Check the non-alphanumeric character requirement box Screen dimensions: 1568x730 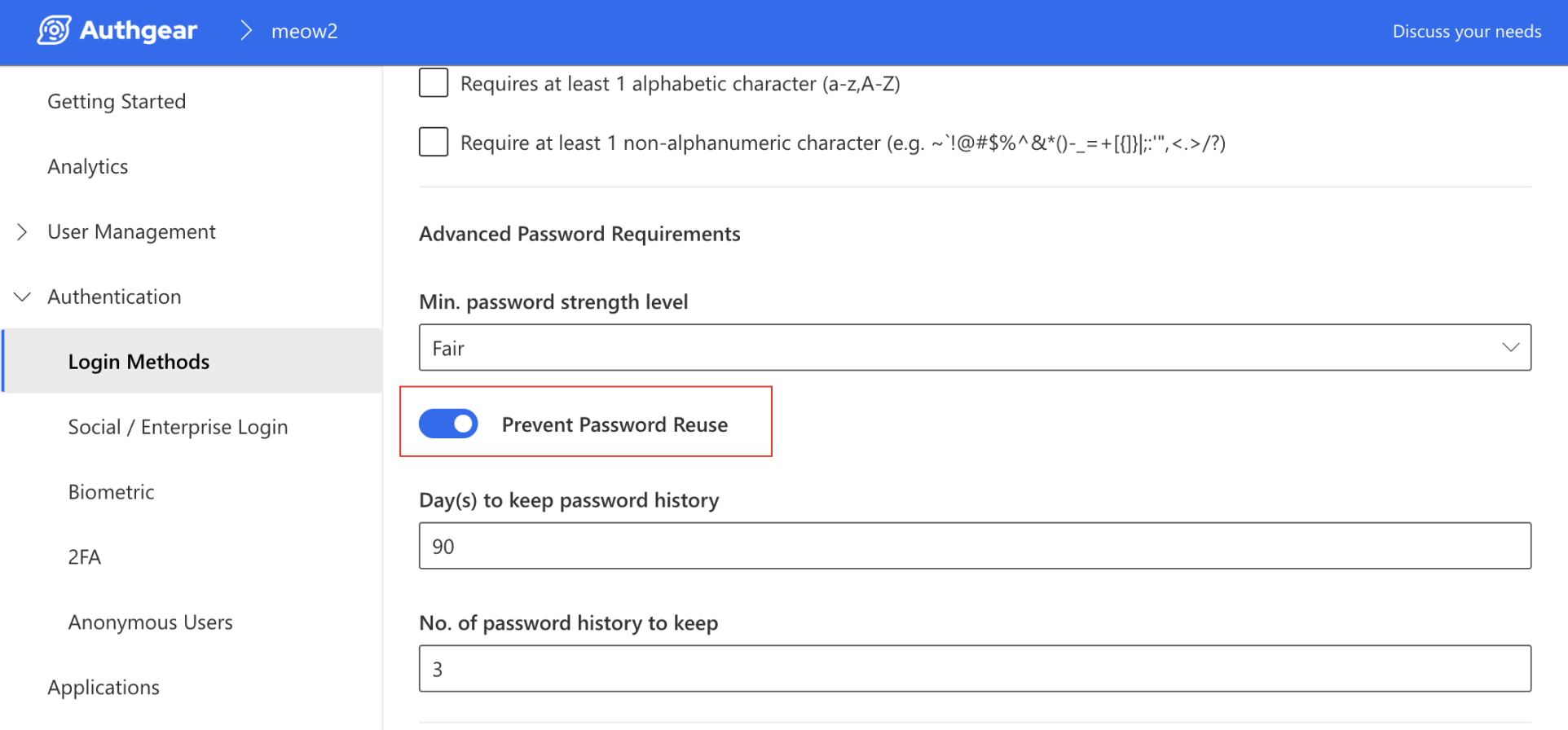tap(434, 143)
